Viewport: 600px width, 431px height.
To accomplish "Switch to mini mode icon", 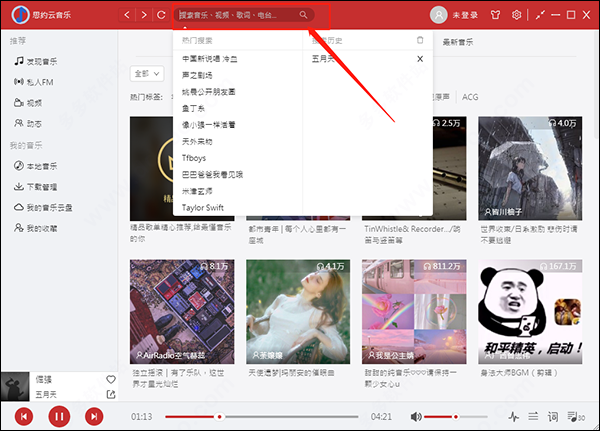I will pyautogui.click(x=540, y=15).
